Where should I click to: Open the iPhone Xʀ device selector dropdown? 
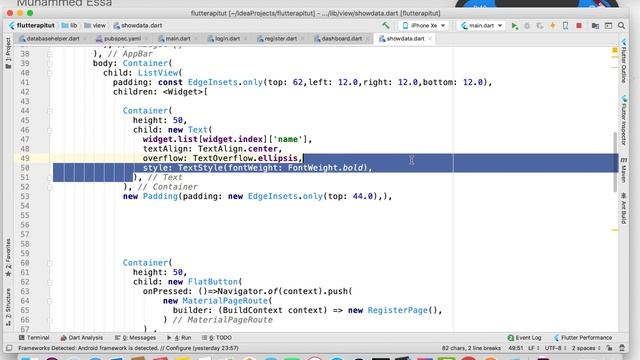423,25
